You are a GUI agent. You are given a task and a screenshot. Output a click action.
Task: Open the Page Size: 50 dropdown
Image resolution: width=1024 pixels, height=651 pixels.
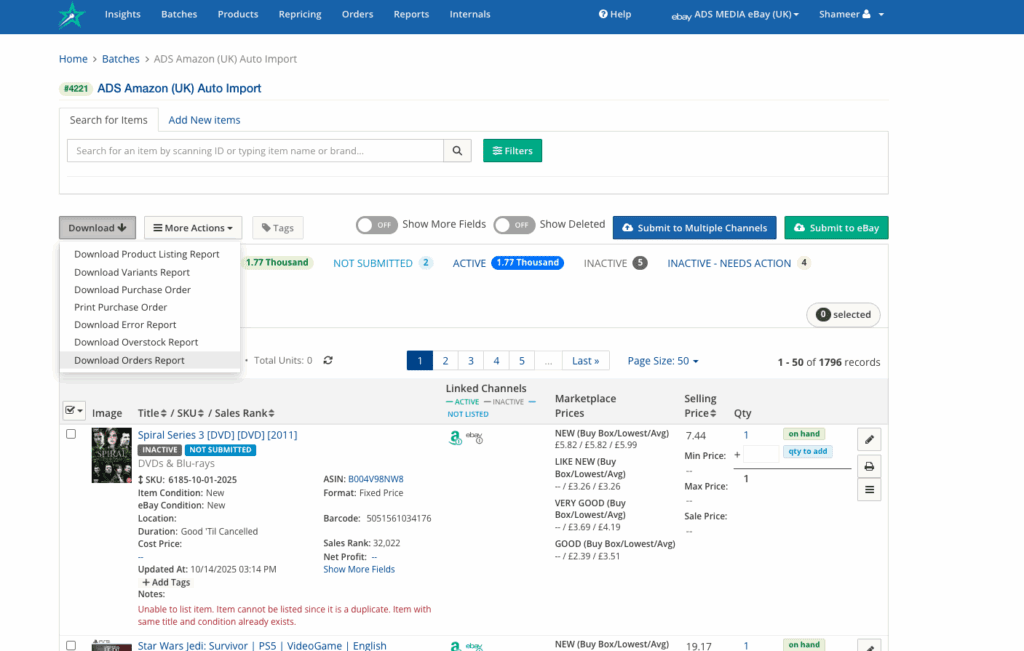pyautogui.click(x=662, y=361)
